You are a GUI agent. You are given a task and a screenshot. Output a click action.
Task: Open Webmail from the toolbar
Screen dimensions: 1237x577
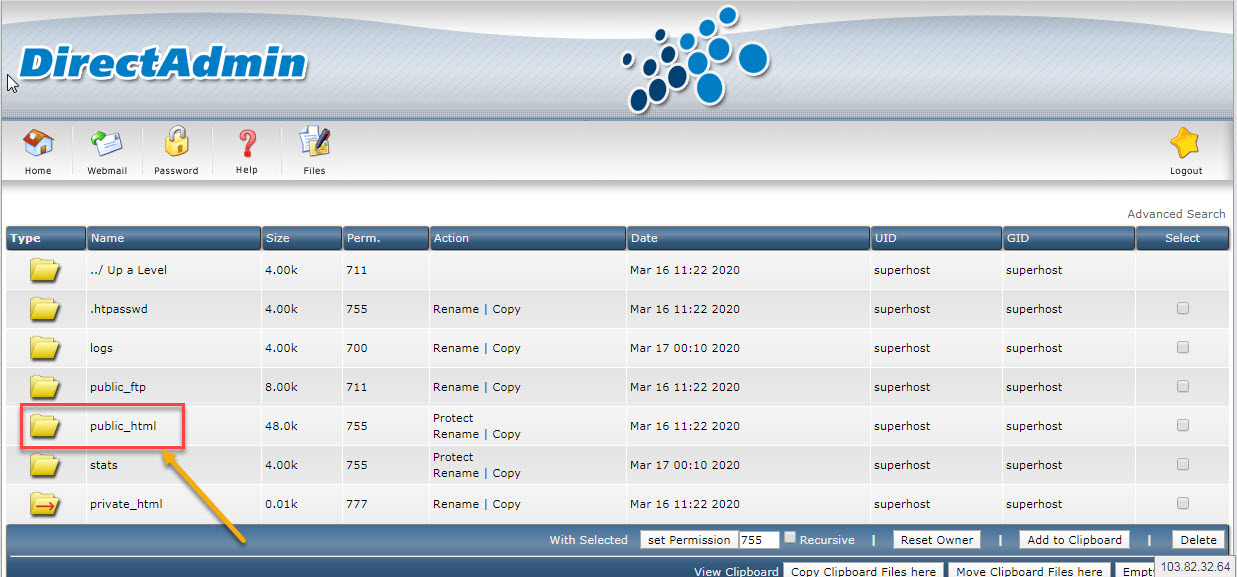click(107, 145)
